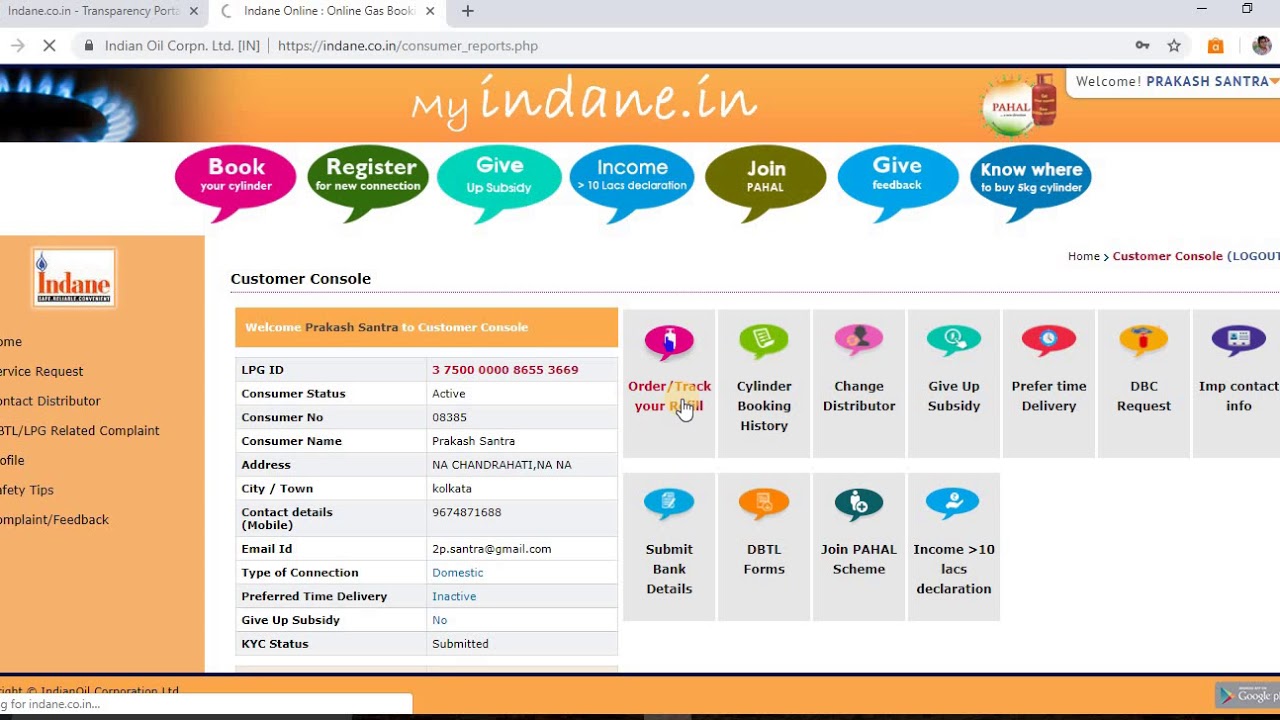Click the pink Book your cylinder bubble
1280x720 pixels.
236,181
